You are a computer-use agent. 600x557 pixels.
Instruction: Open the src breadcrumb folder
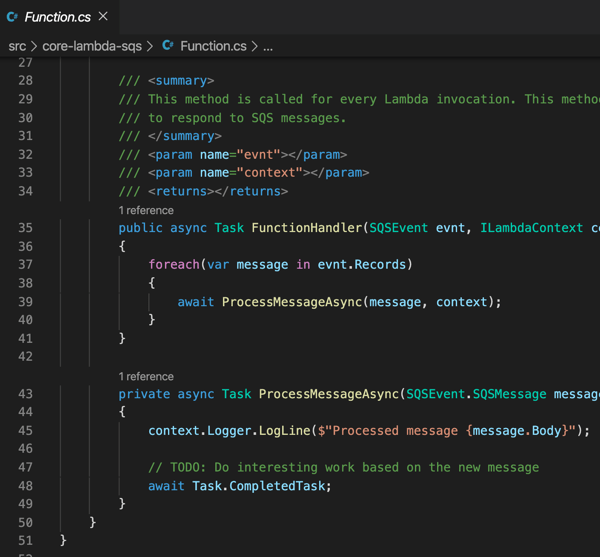[x=17, y=46]
